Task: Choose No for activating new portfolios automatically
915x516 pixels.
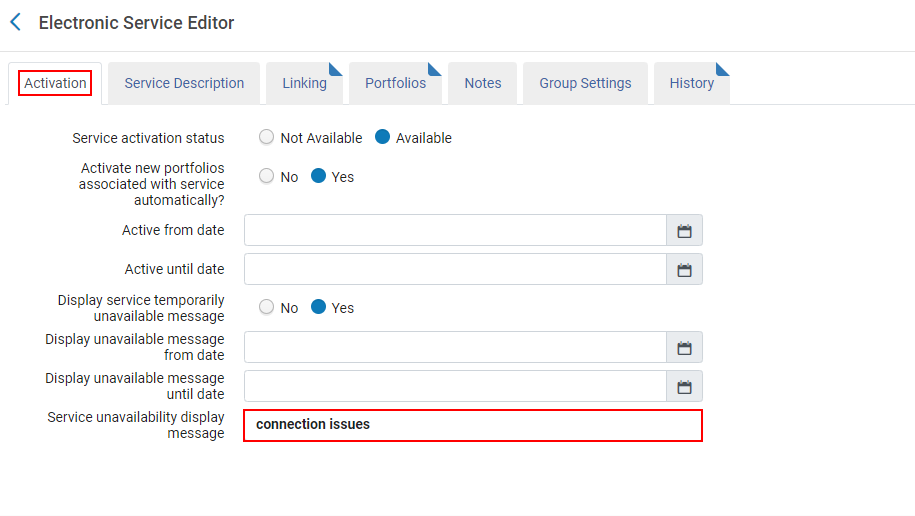Action: (x=267, y=176)
